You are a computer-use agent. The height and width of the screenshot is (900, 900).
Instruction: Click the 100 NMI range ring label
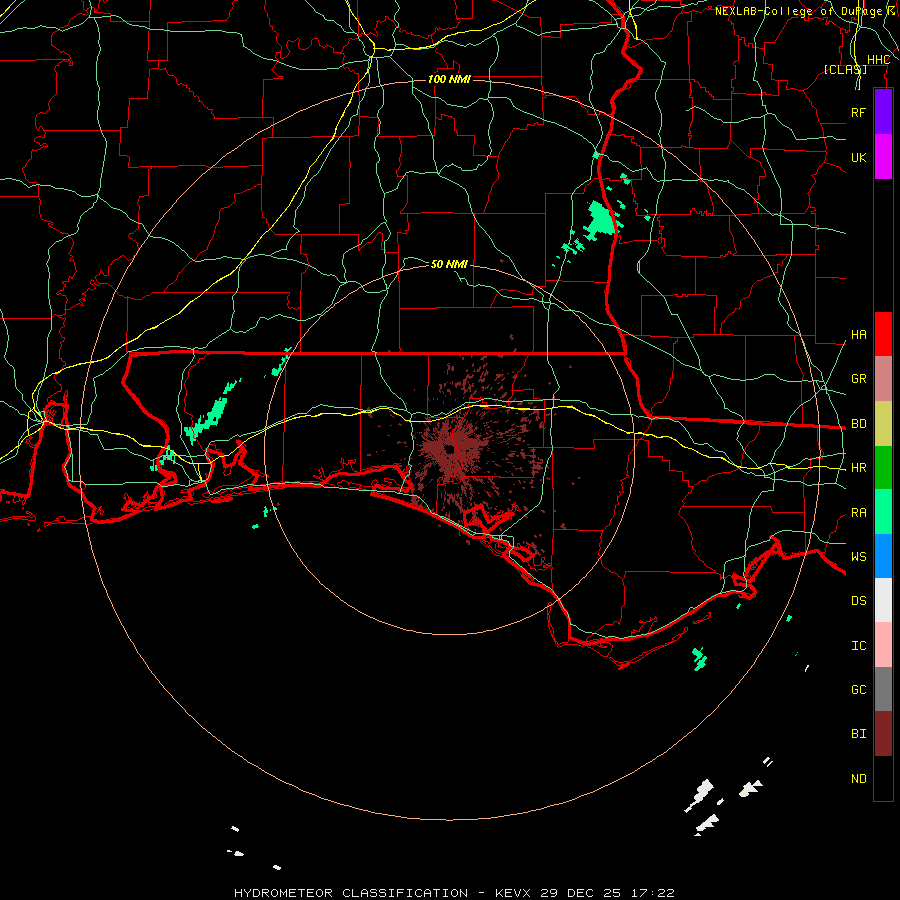coord(449,79)
